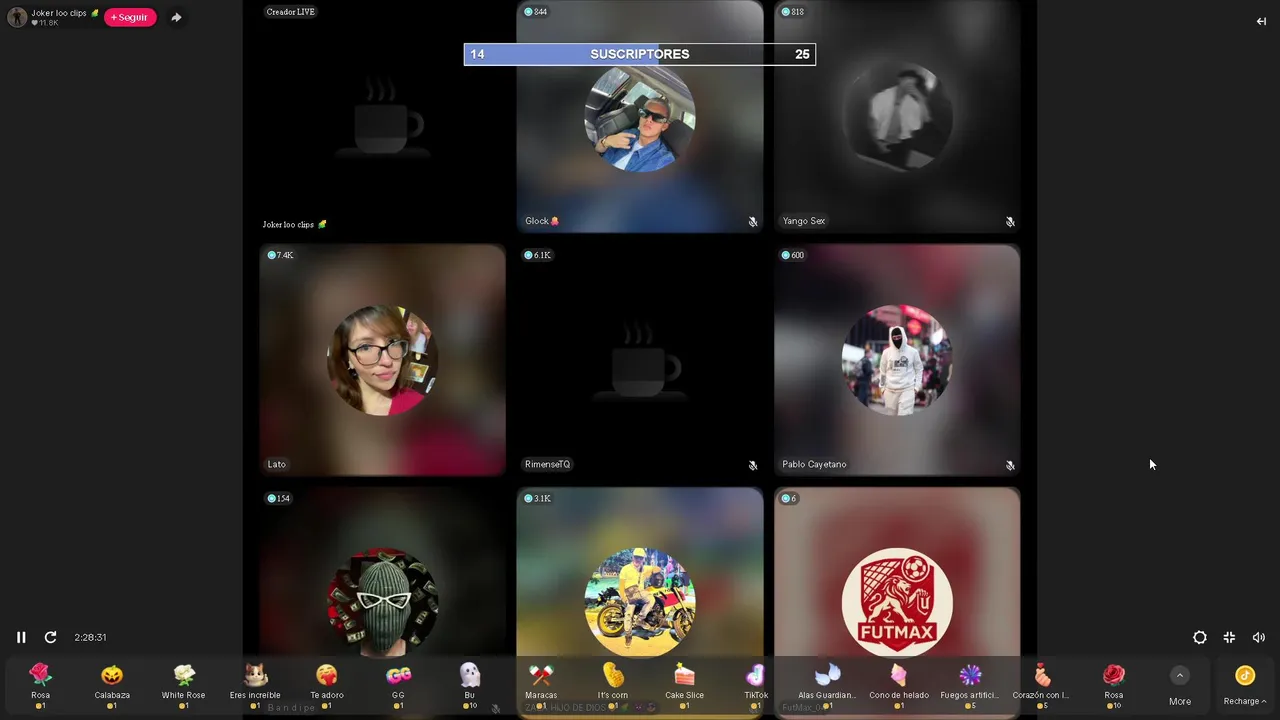Send the Rosa gift costing 1 coin
Viewport: 1280px width, 720px height.
point(40,686)
